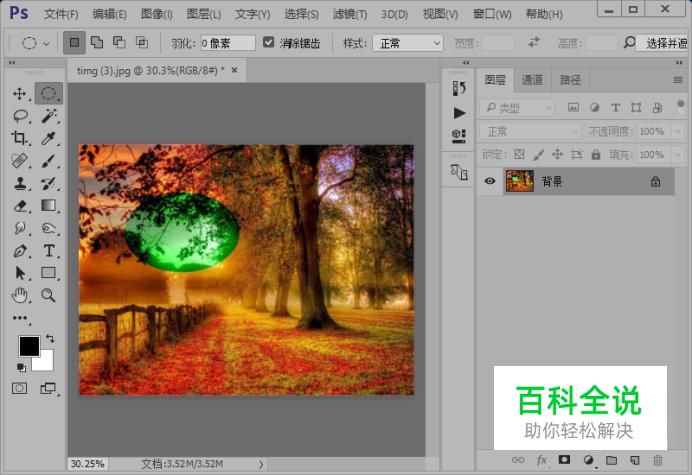Create a new adjustment layer
Screen dimensions: 692x475
click(x=588, y=460)
